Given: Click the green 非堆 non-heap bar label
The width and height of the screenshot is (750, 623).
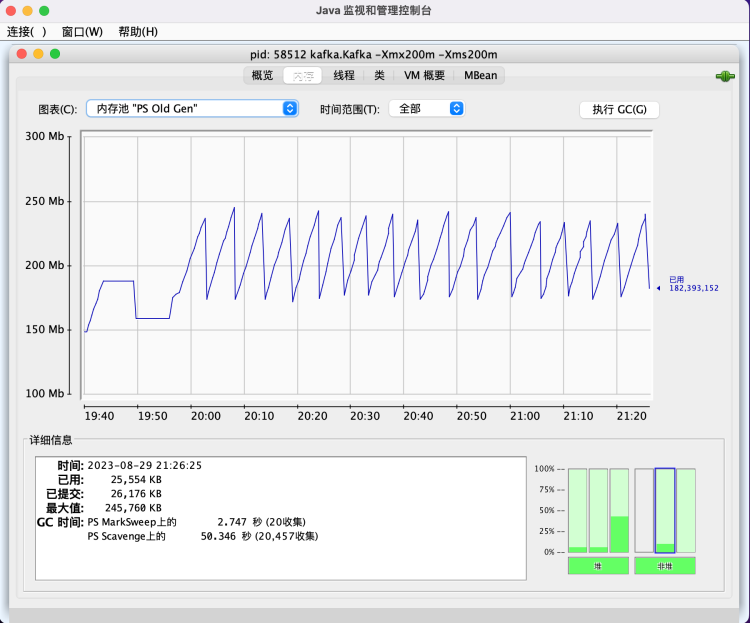Looking at the screenshot, I should (665, 566).
